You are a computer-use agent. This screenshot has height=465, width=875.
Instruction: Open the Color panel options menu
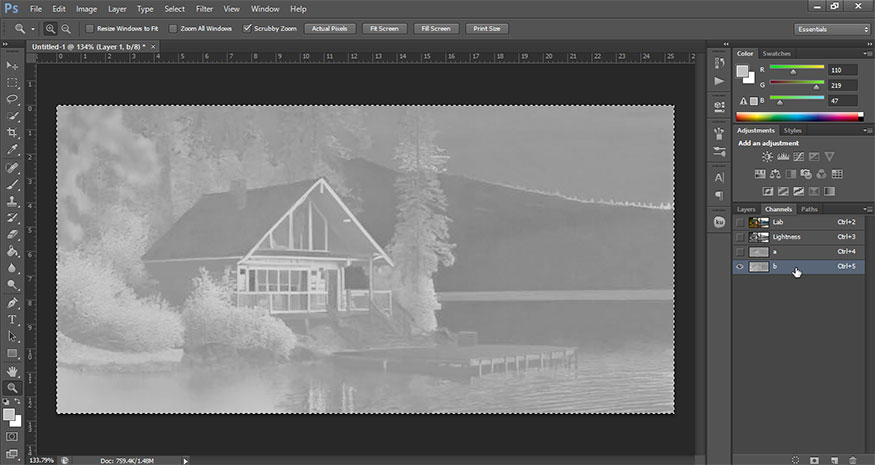pyautogui.click(x=867, y=53)
